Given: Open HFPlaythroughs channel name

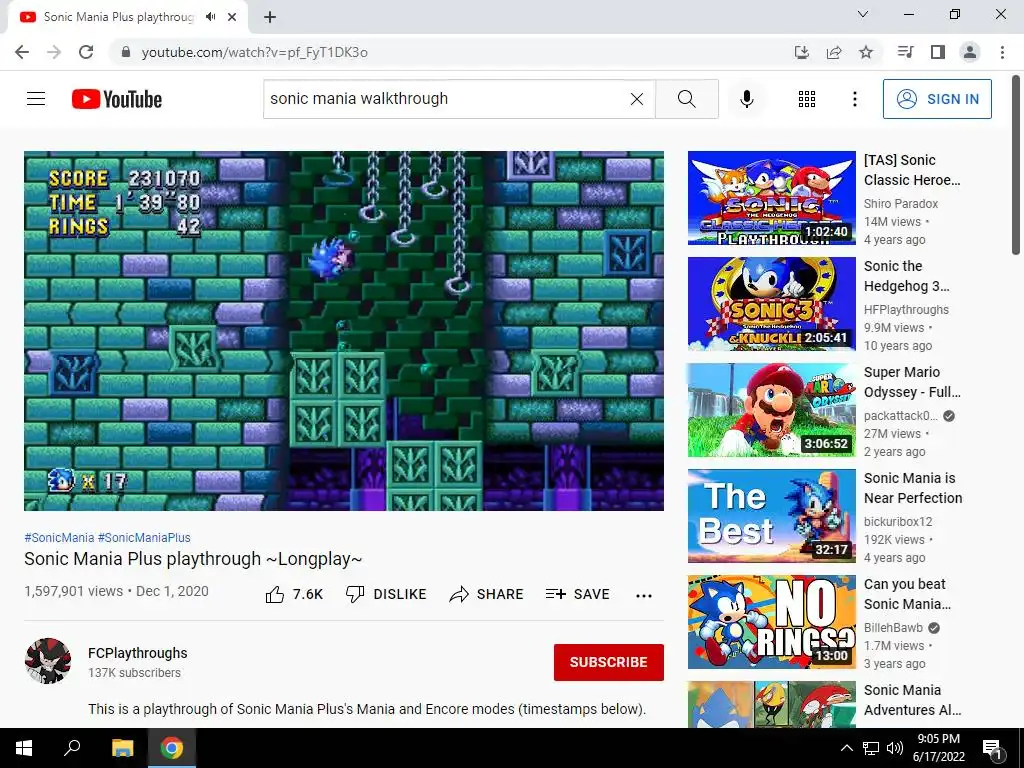Looking at the screenshot, I should click(906, 310).
